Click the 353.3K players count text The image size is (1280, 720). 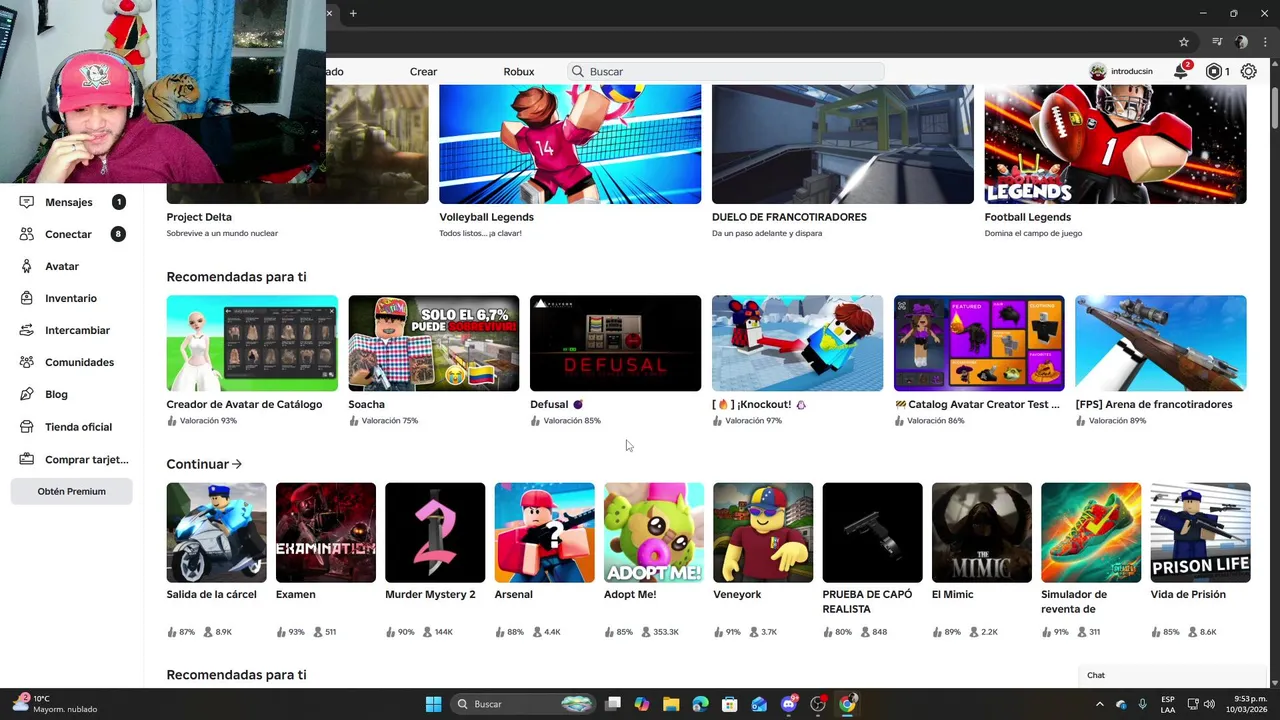click(667, 632)
